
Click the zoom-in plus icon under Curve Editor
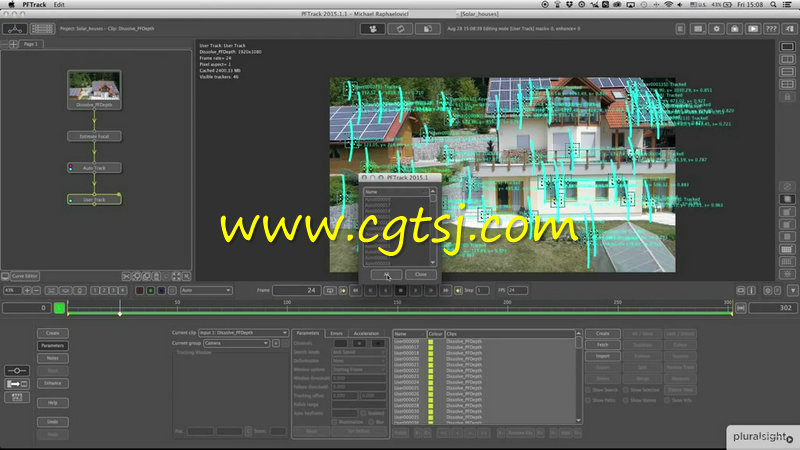(27, 290)
